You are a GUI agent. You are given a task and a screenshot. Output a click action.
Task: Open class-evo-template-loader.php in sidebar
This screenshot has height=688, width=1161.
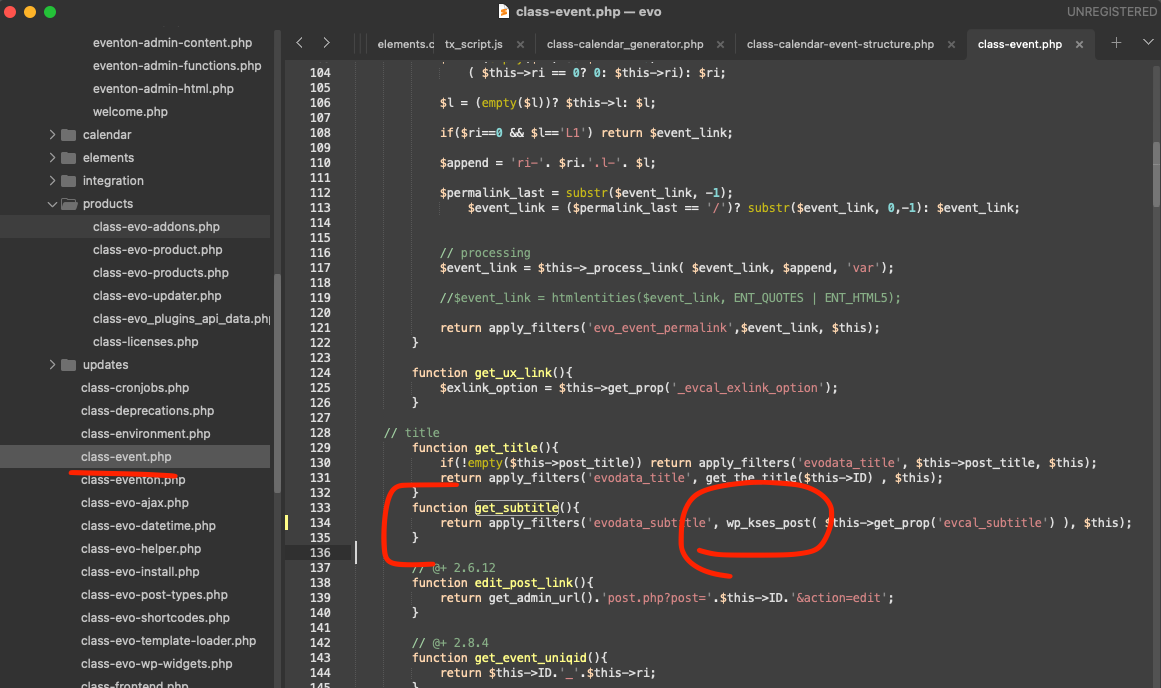pos(168,641)
